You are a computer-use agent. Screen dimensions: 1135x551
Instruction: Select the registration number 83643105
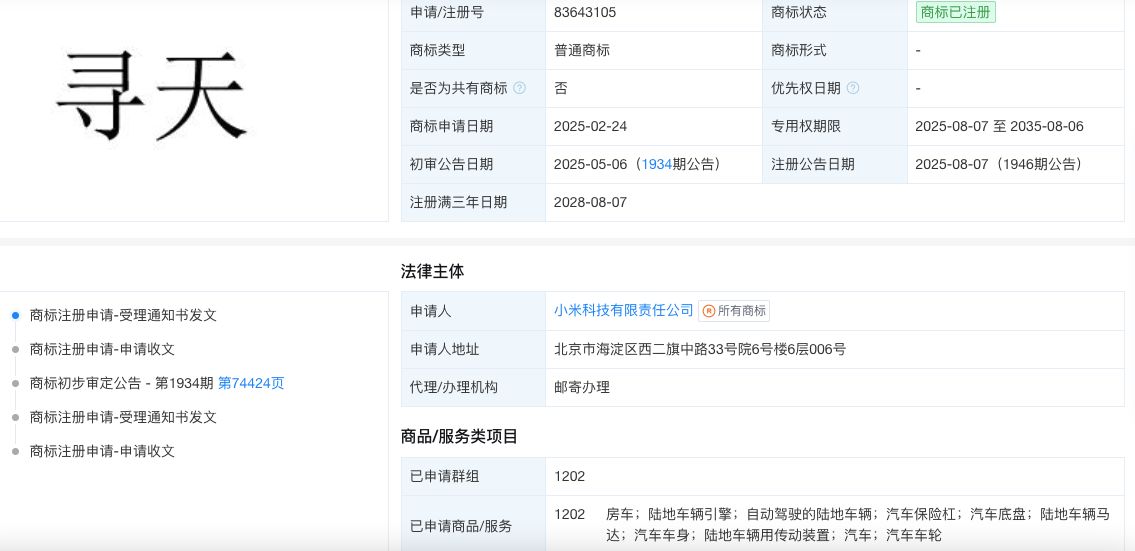click(x=585, y=12)
